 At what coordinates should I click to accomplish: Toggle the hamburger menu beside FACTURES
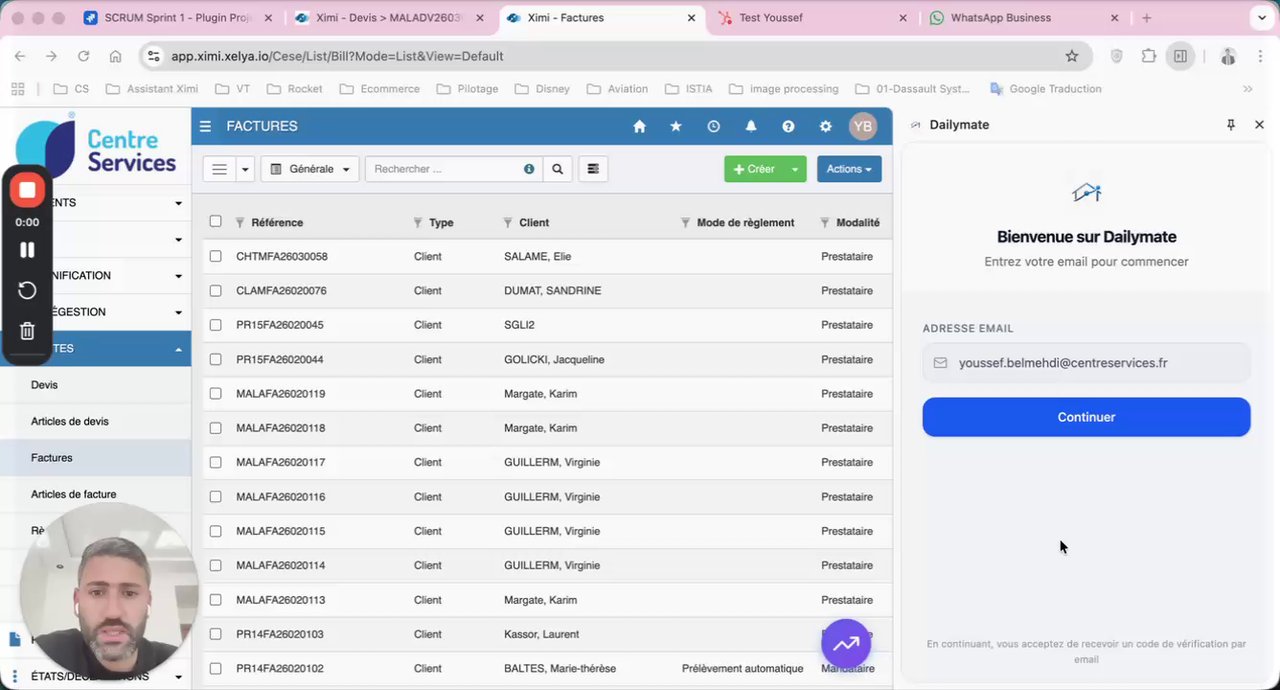click(205, 126)
